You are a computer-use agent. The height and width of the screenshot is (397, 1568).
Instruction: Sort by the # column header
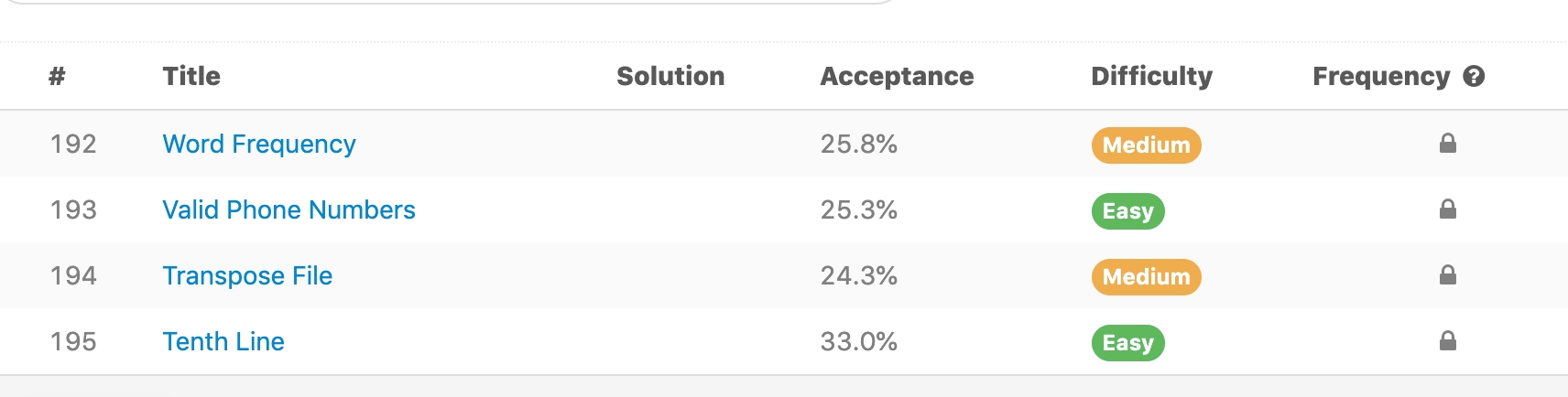click(x=57, y=77)
